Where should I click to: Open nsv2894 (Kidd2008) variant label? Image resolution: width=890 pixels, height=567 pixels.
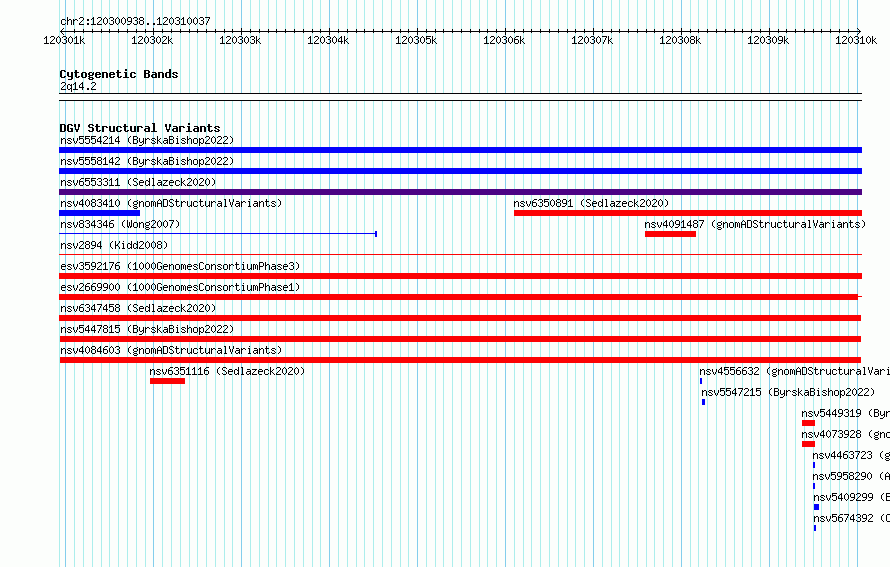tap(114, 245)
